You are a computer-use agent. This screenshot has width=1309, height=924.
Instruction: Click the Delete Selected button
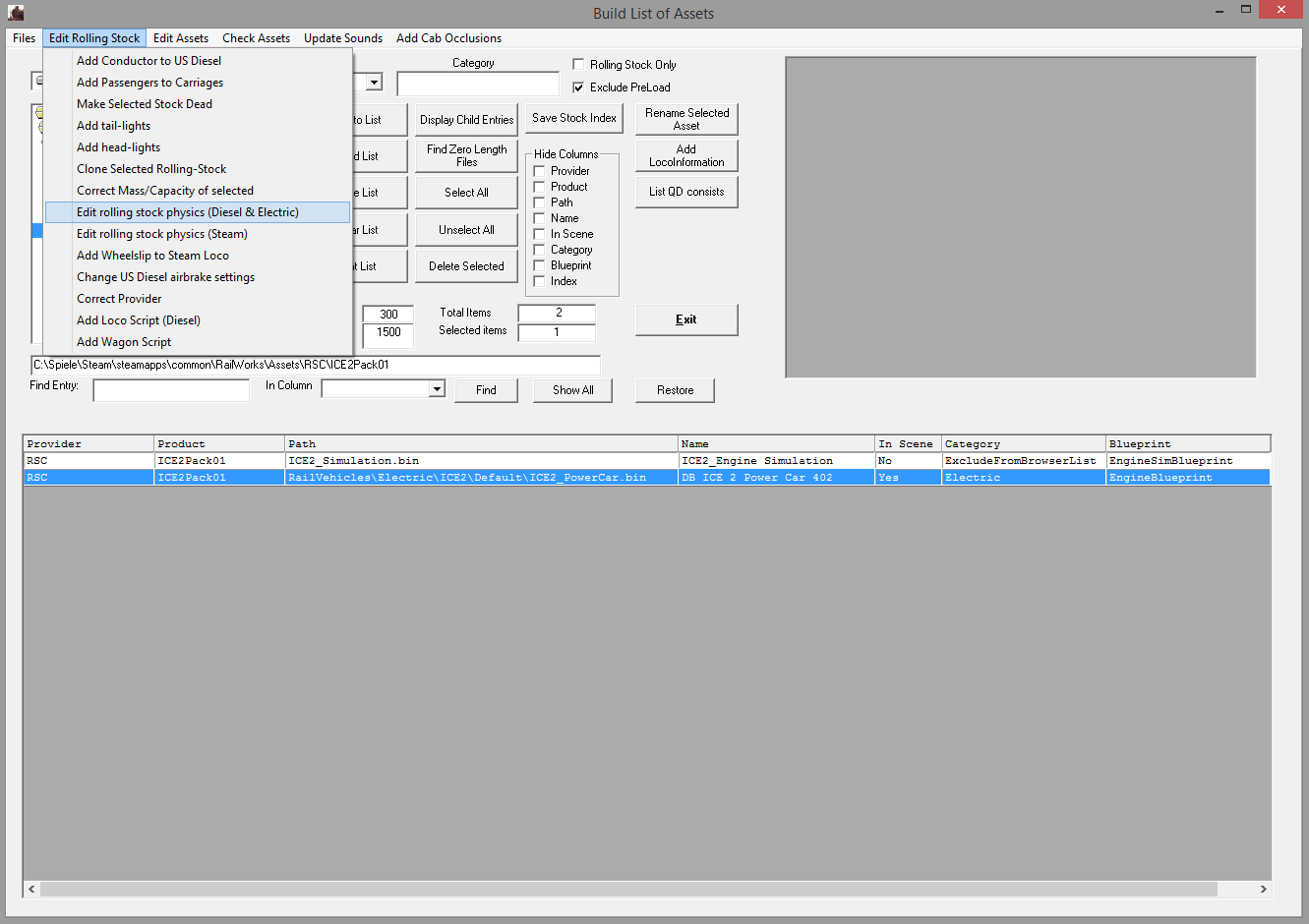[466, 266]
